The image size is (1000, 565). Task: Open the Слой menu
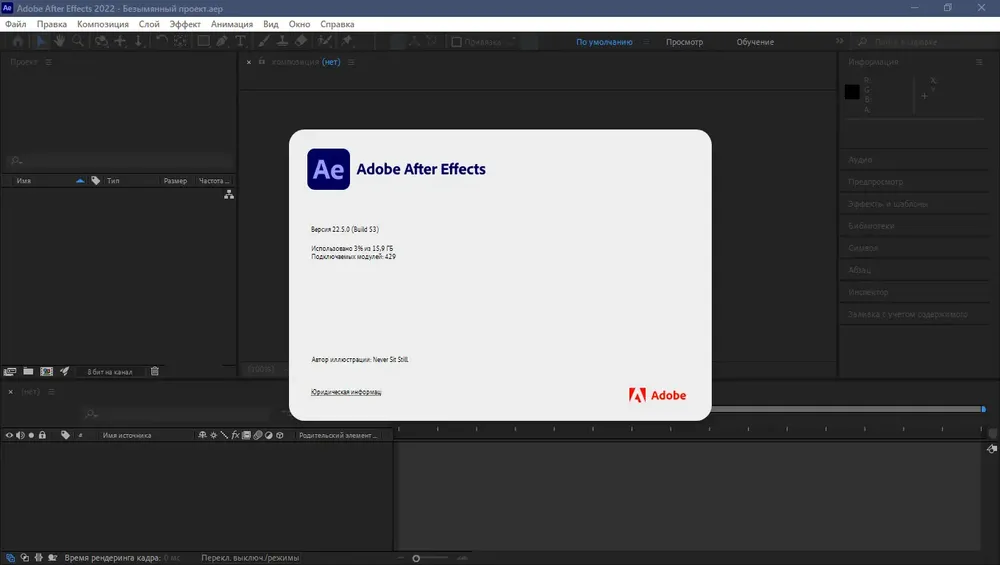pyautogui.click(x=149, y=24)
